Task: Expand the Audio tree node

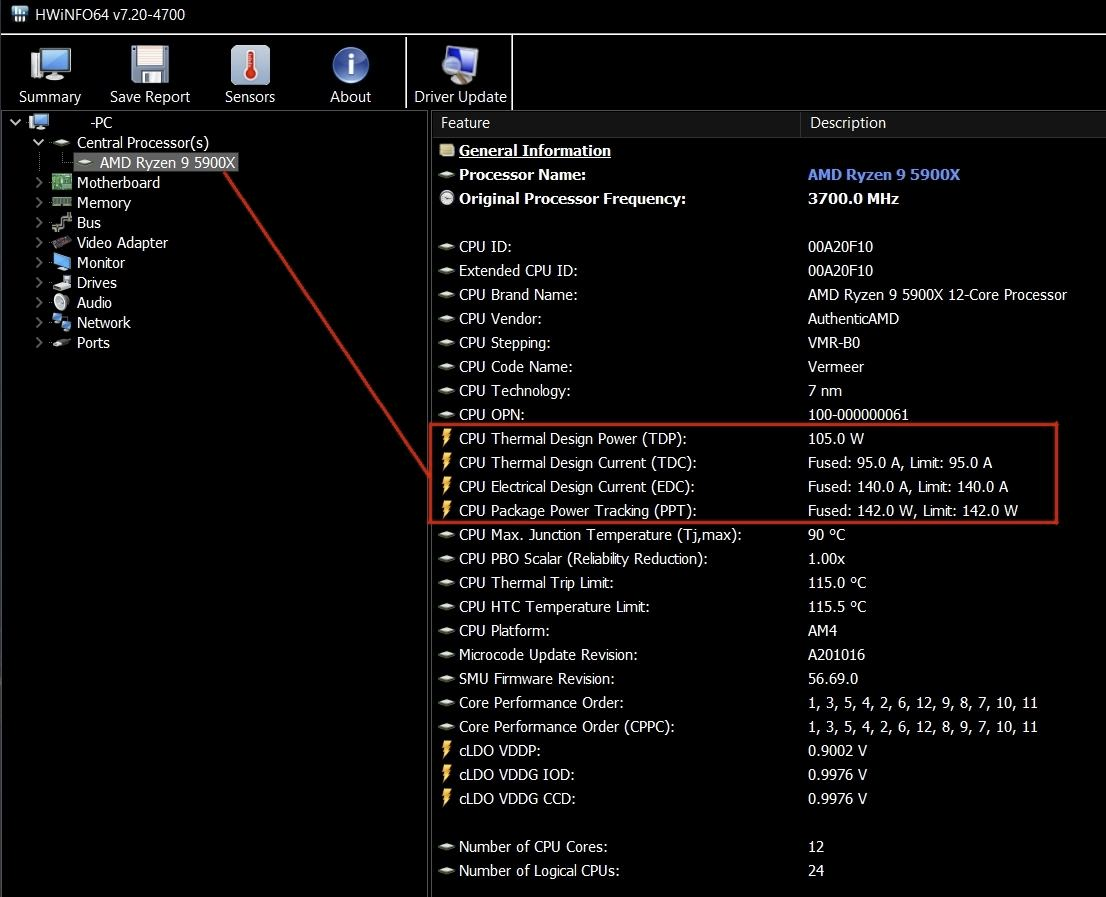Action: 39,303
